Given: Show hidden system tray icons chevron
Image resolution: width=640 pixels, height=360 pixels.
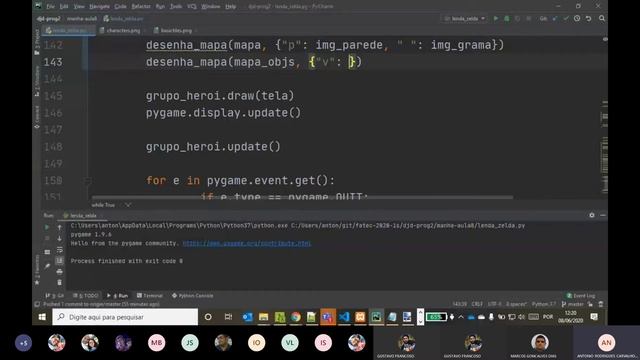Looking at the screenshot, I should [461, 317].
